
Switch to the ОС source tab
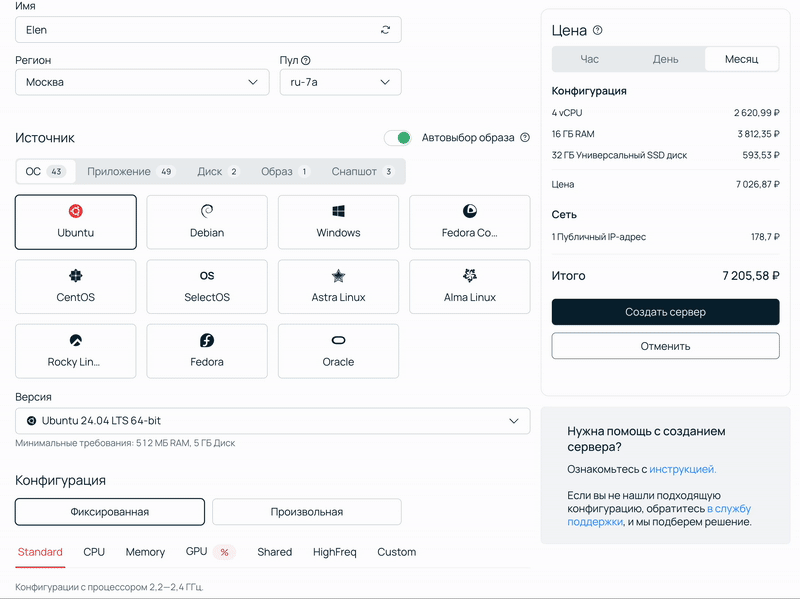point(45,171)
